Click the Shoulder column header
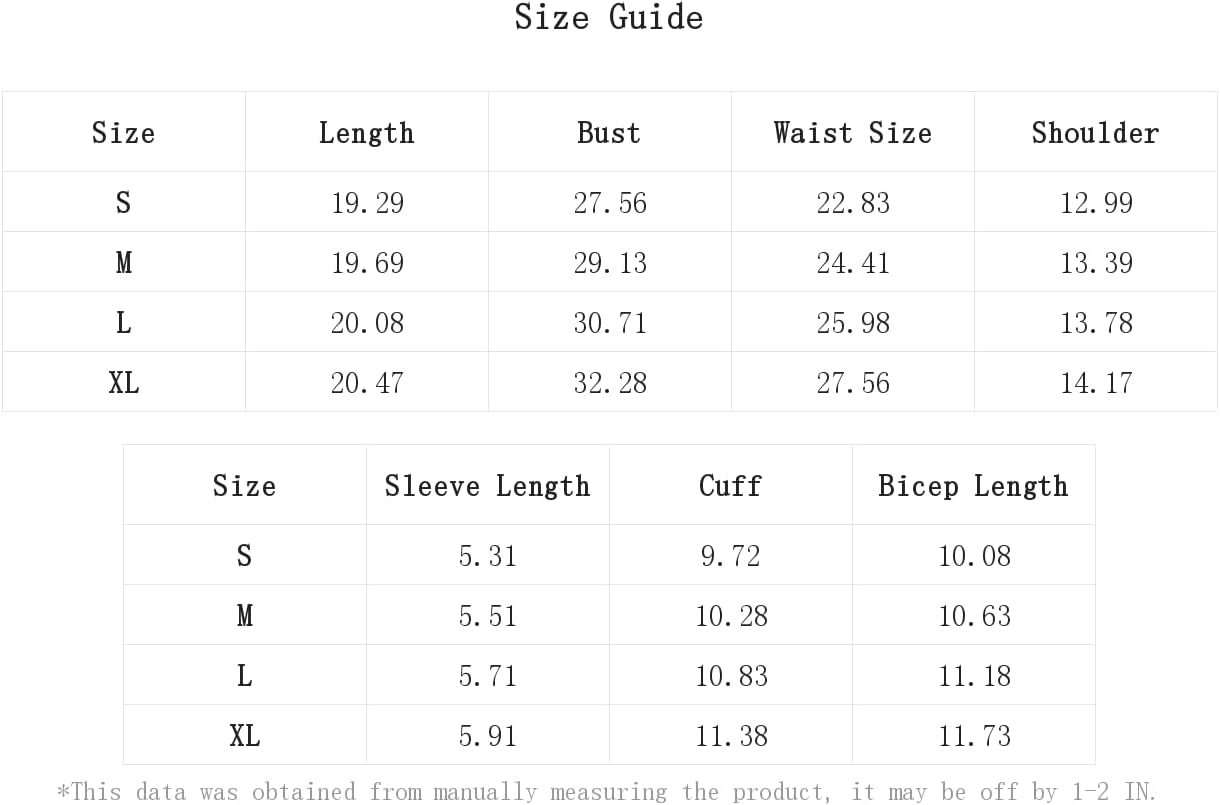The width and height of the screenshot is (1220, 805). [x=1095, y=133]
